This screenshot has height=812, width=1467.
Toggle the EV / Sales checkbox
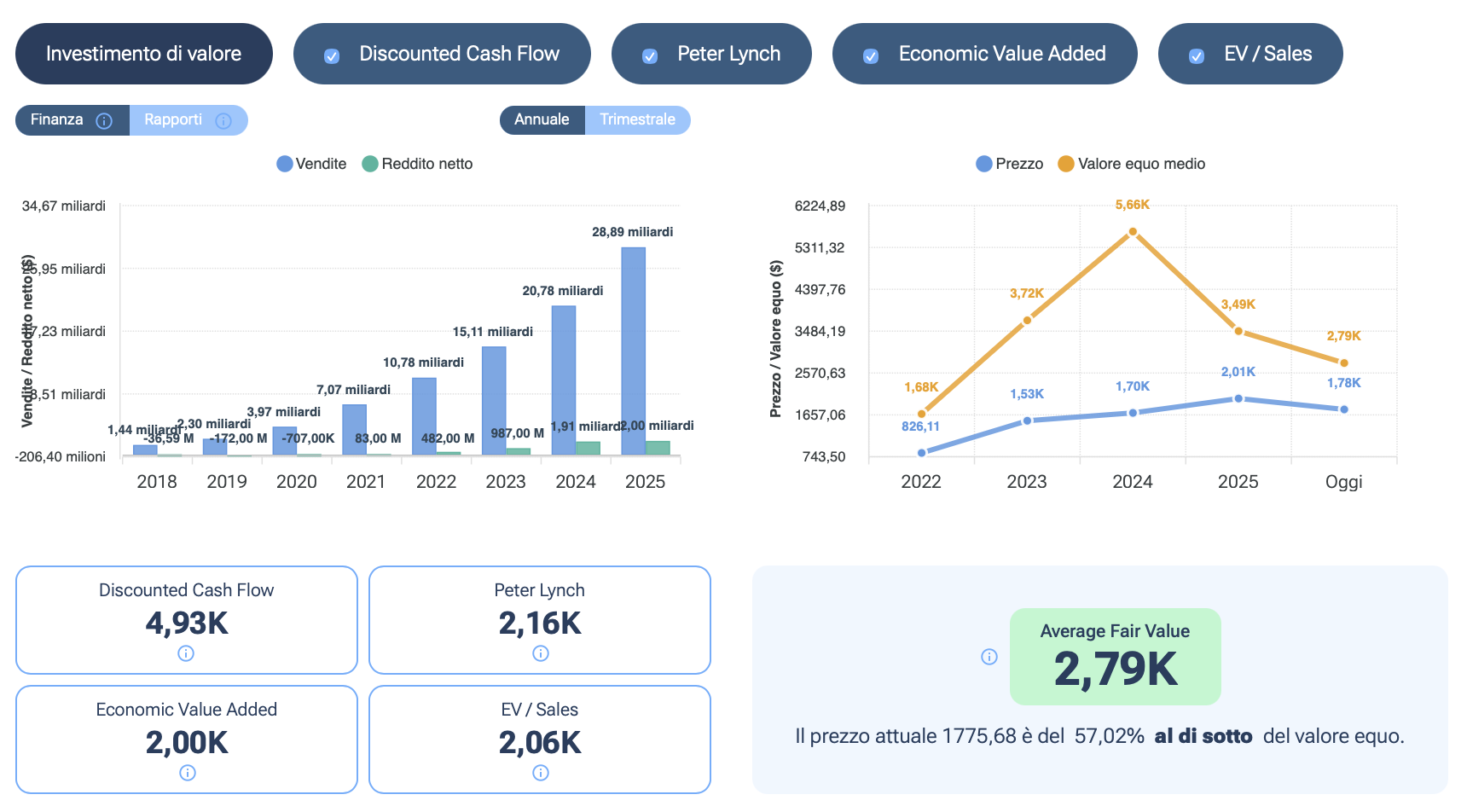pos(1197,56)
